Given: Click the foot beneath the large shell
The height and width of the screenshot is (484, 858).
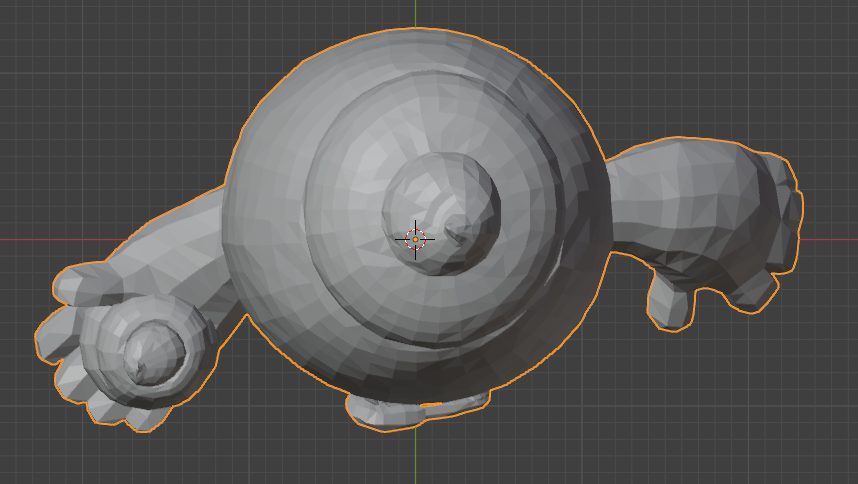Looking at the screenshot, I should coord(416,411).
